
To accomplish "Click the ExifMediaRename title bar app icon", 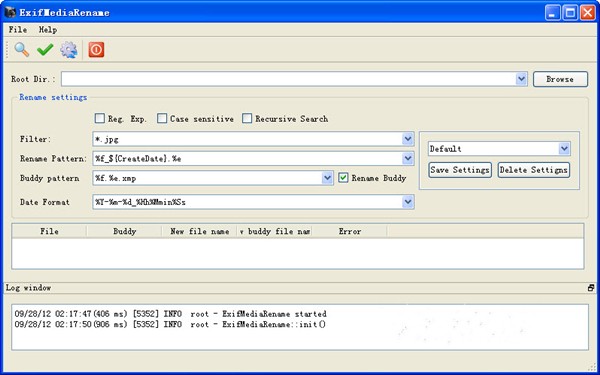I will (x=10, y=12).
